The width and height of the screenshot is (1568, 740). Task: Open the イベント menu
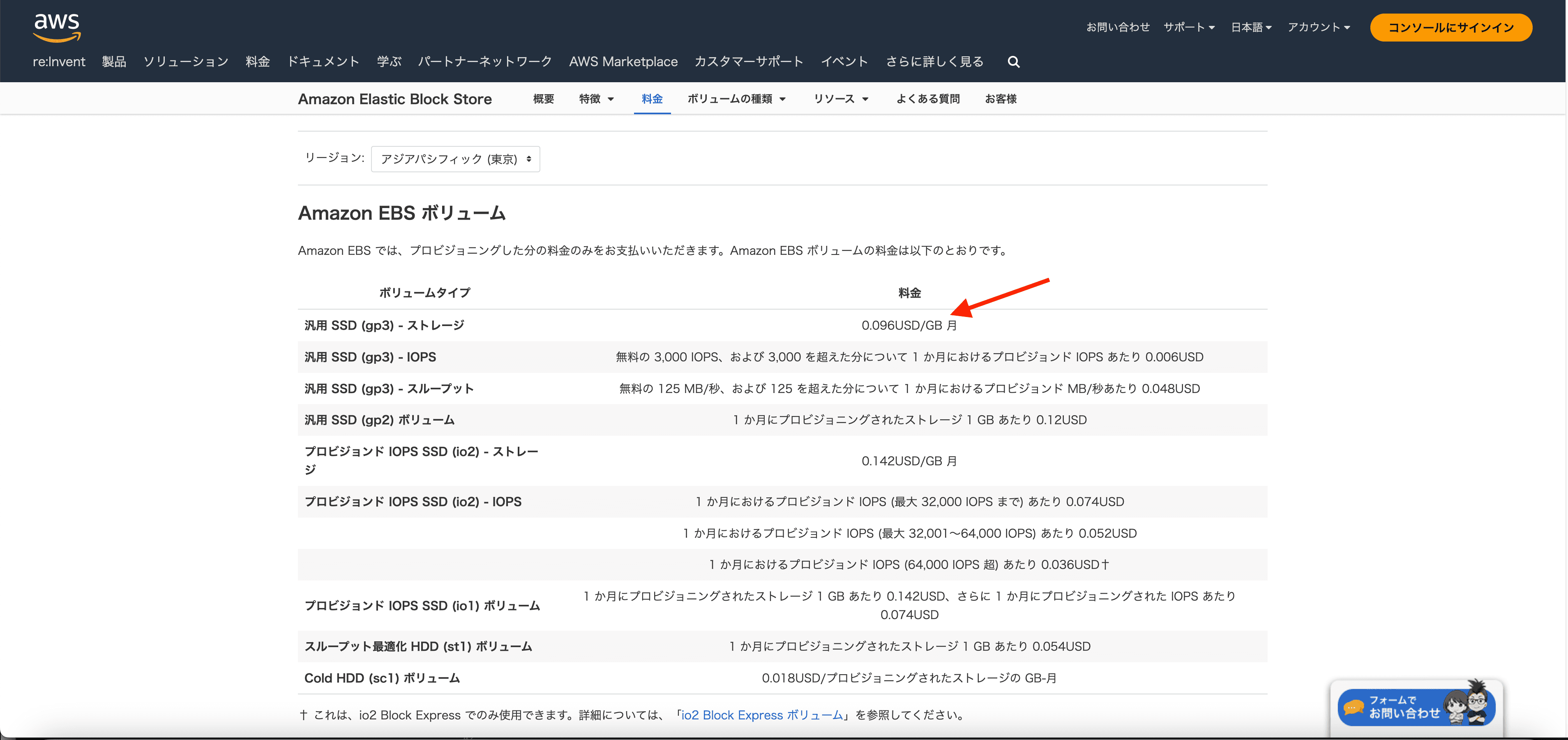pos(844,62)
